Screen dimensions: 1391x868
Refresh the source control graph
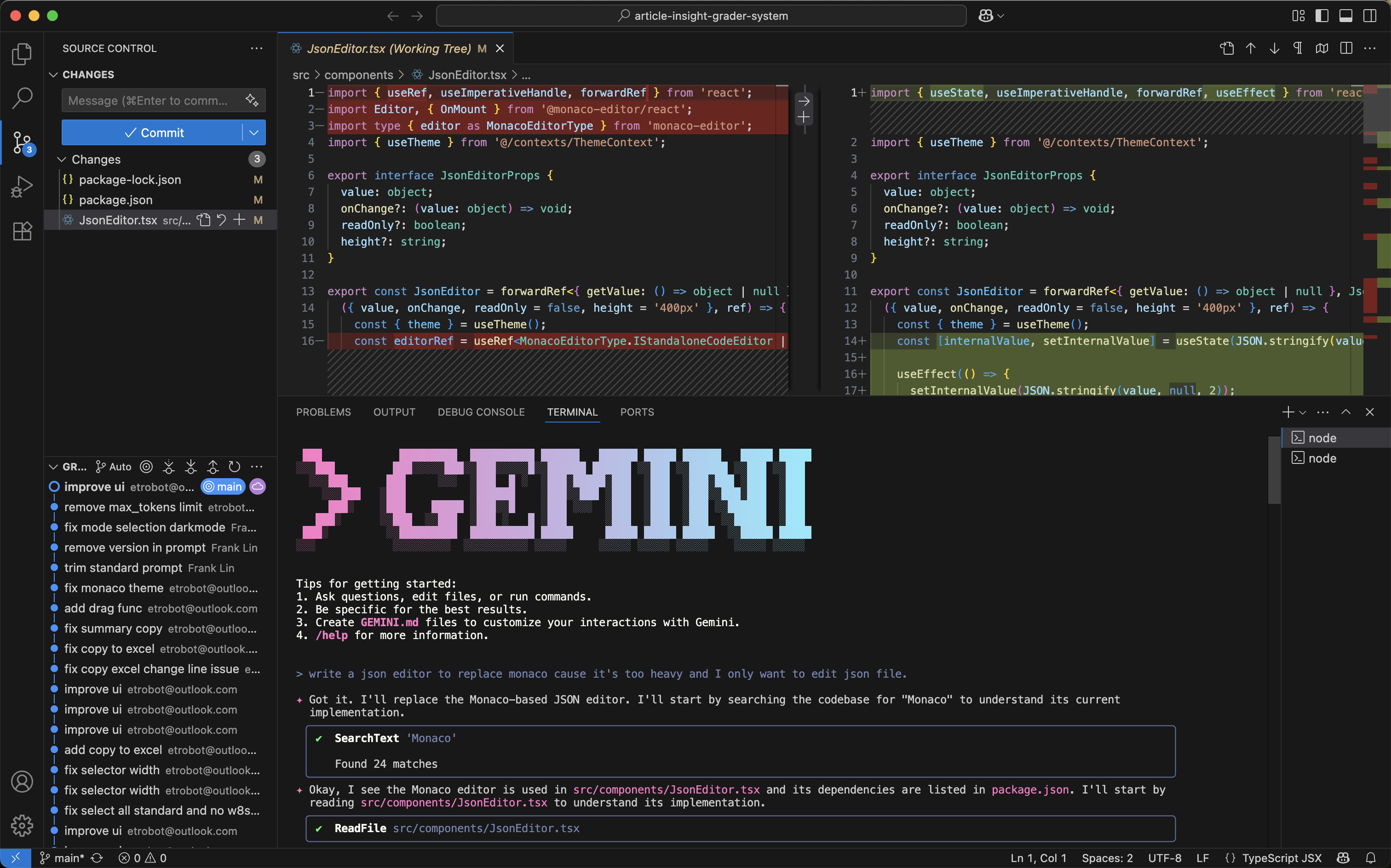(234, 467)
